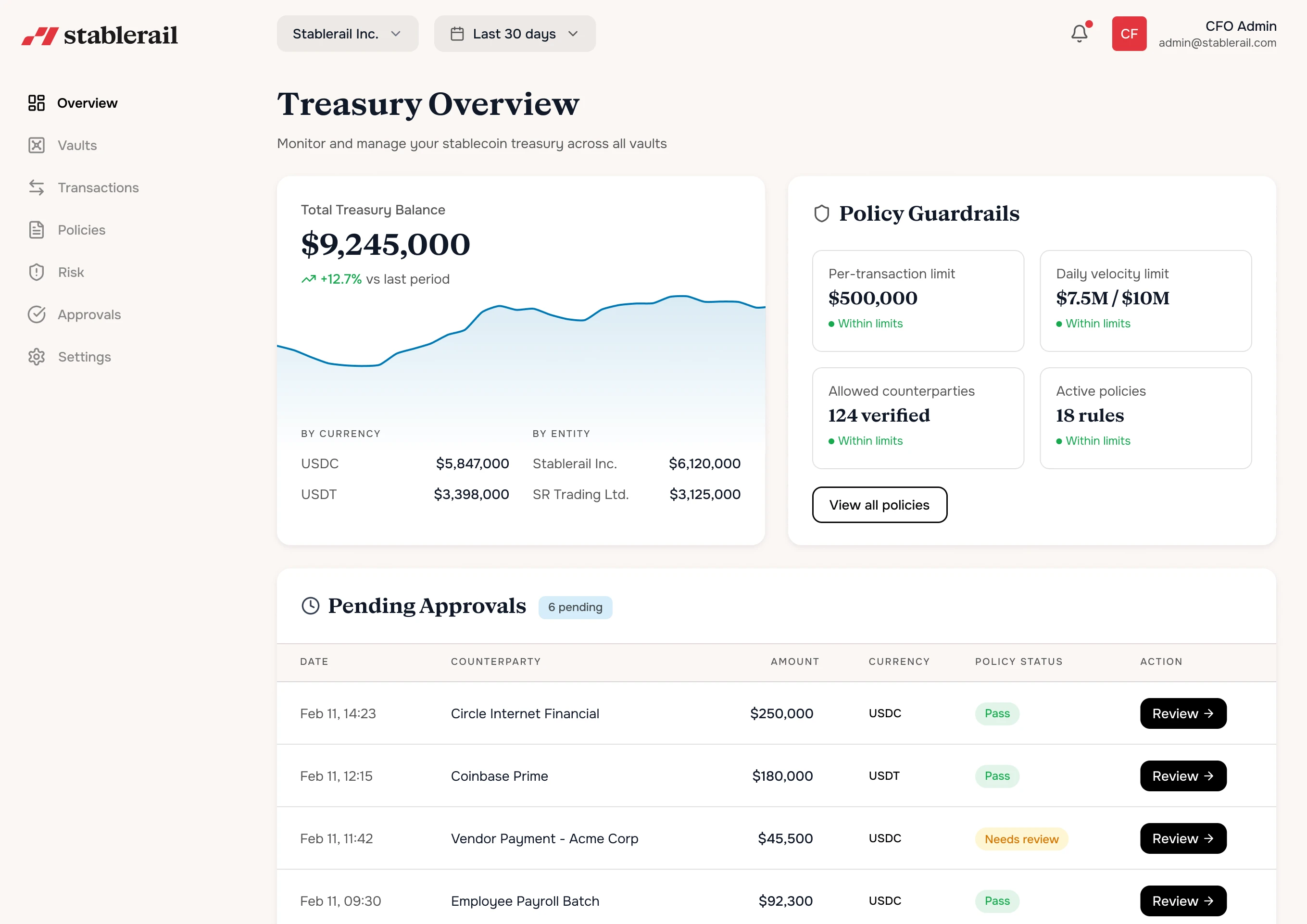
Task: Review the Vendor Payment Acme Corp request
Action: [x=1182, y=838]
